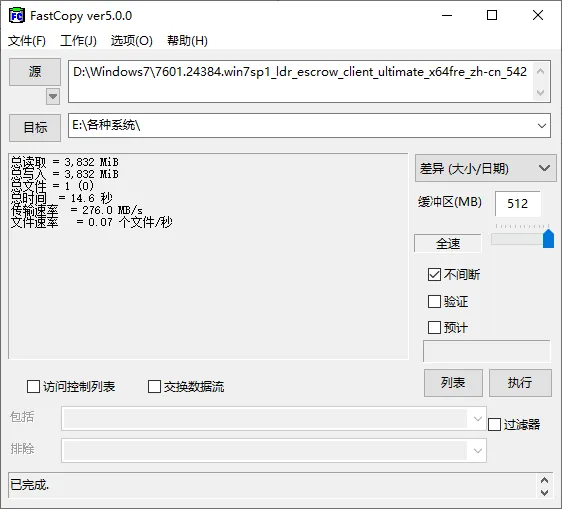The height and width of the screenshot is (509, 562).
Task: Close the FastCopy window
Action: [x=538, y=15]
